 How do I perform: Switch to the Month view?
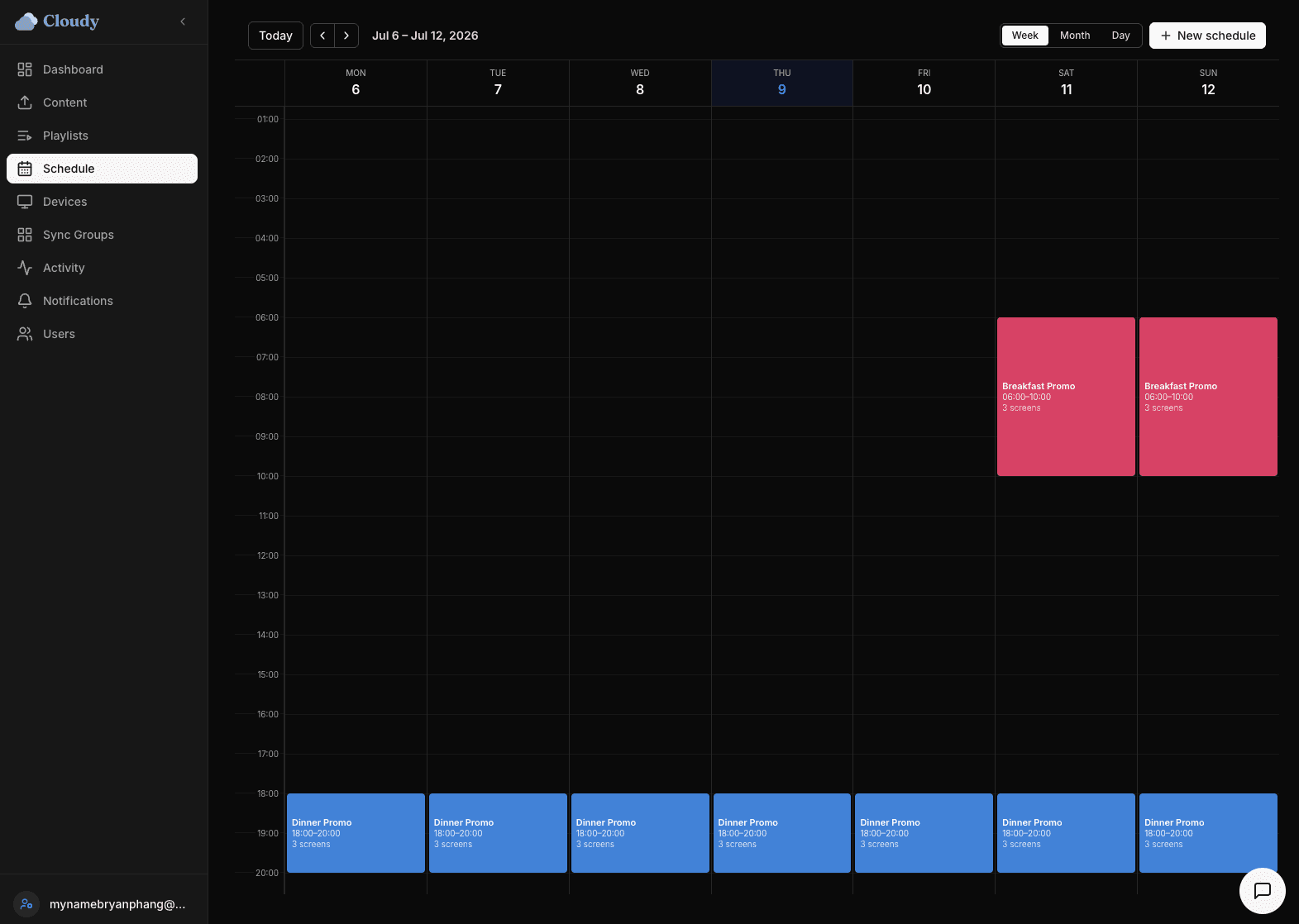pyautogui.click(x=1075, y=36)
